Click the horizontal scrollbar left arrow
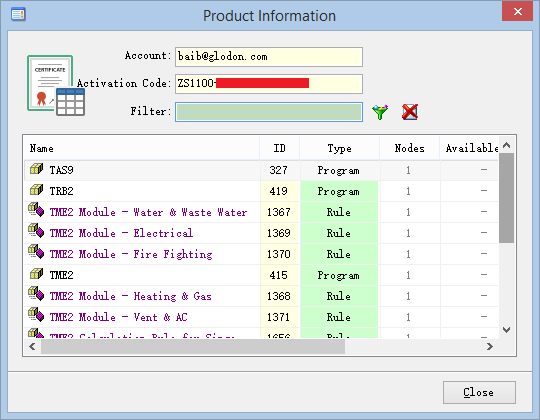 click(32, 346)
